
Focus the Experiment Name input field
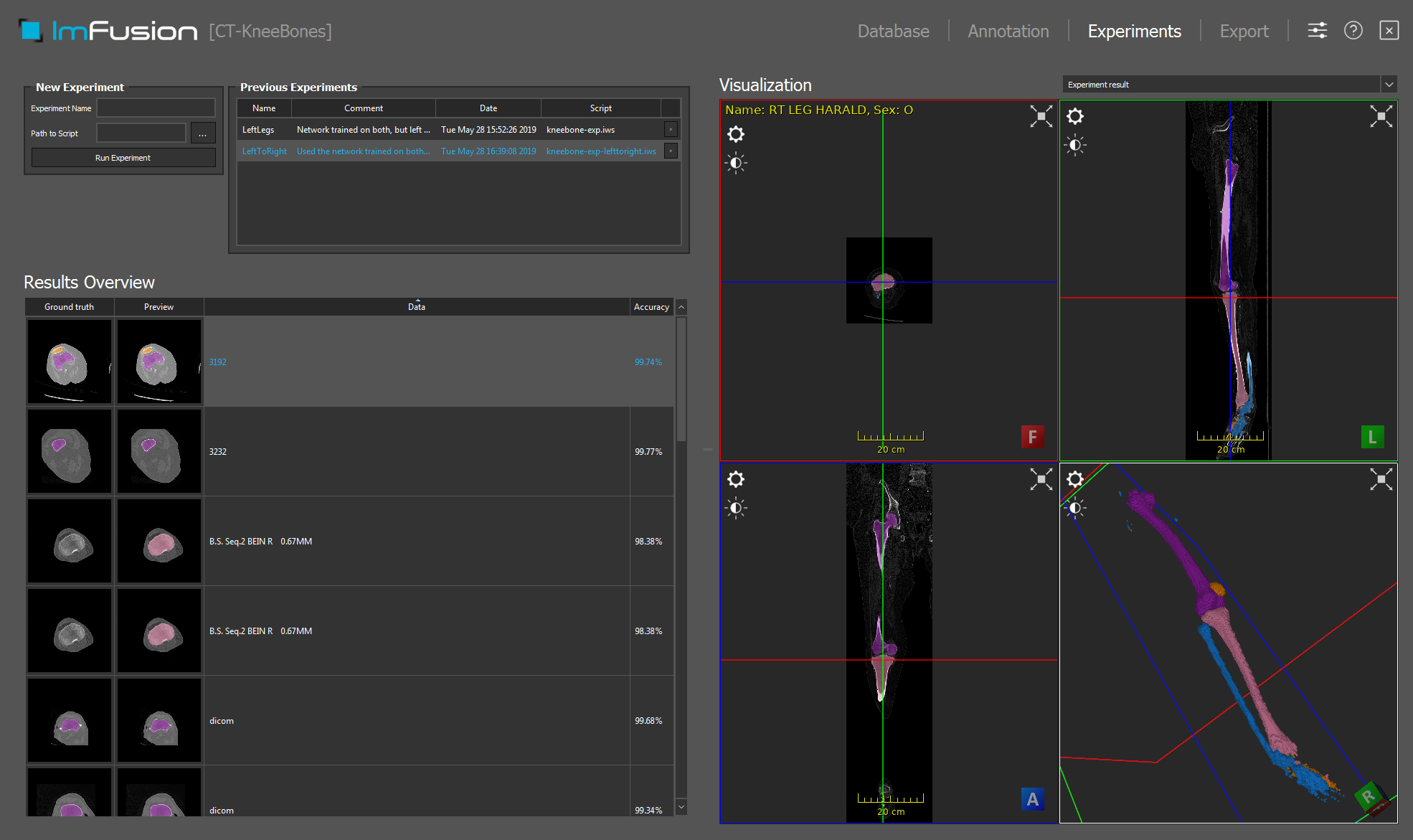[156, 108]
